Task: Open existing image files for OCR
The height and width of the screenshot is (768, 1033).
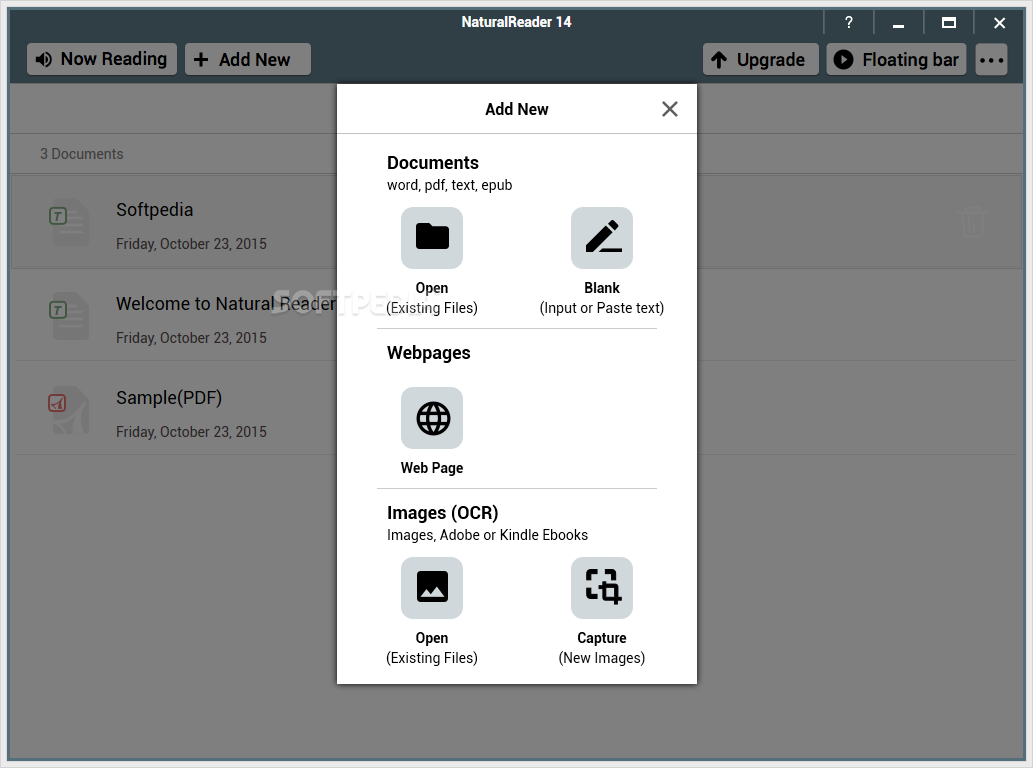Action: (432, 588)
